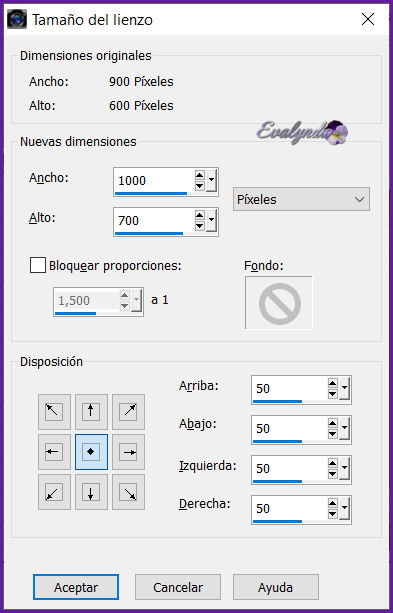Viewport: 393px width, 613px height.
Task: Enable Bloquear proporciones checkbox
Action: pyautogui.click(x=38, y=265)
